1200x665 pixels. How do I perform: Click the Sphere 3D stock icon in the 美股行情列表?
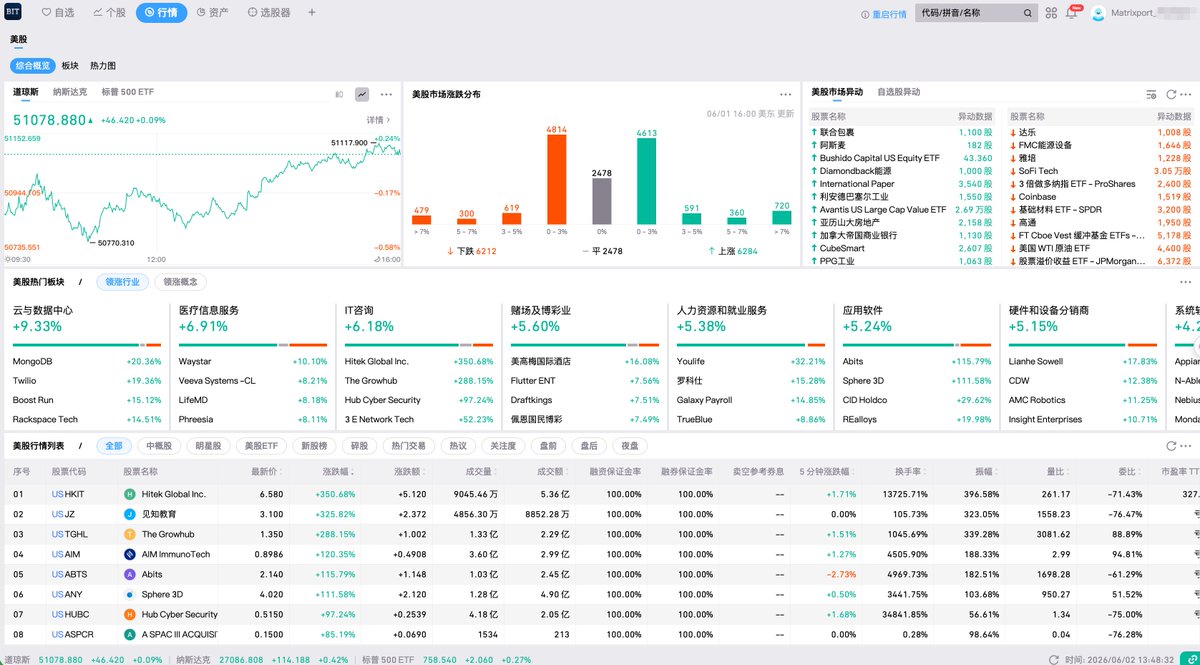[129, 594]
